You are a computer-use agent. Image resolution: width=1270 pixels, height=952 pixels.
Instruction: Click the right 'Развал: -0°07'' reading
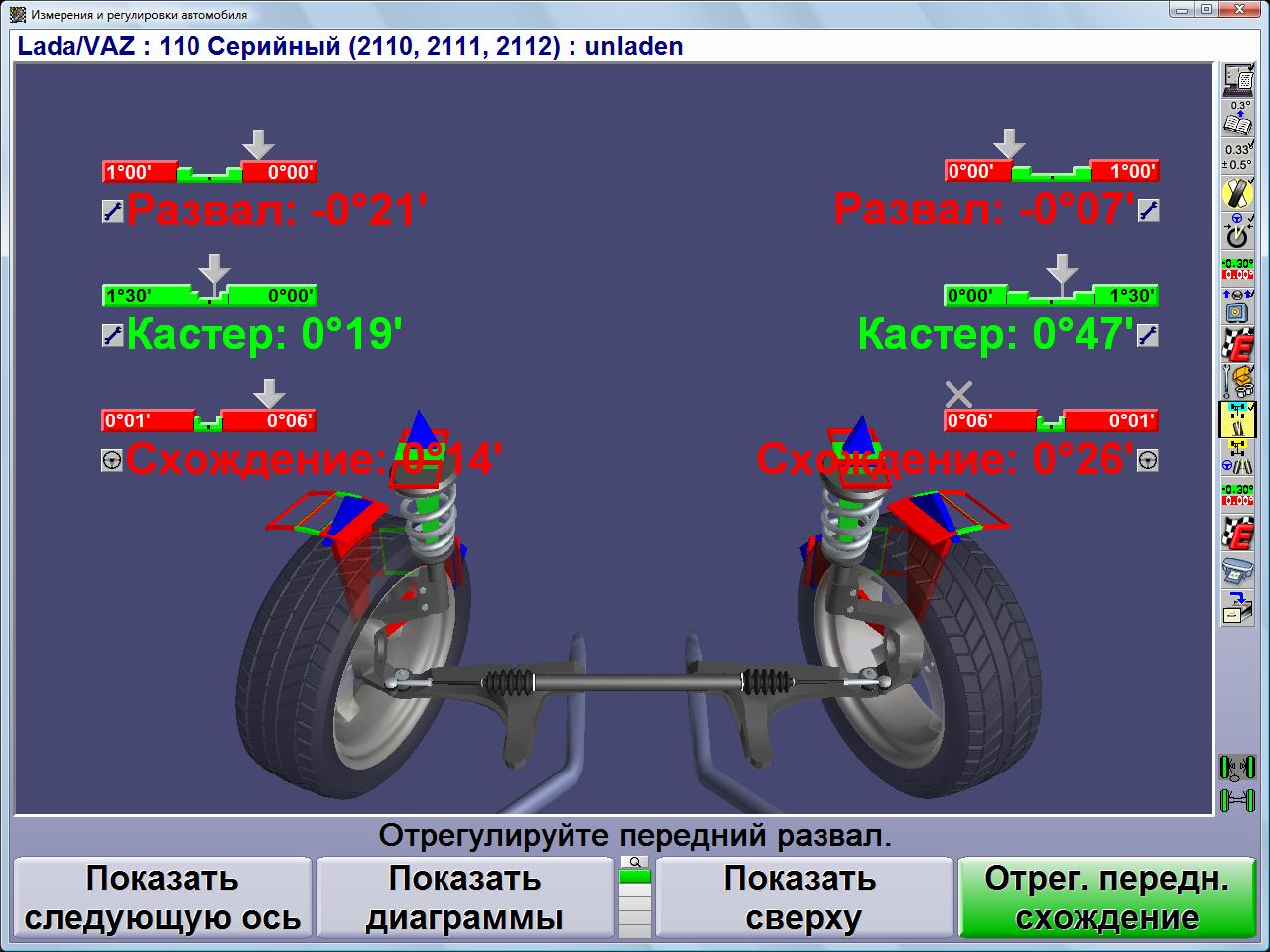pyautogui.click(x=983, y=210)
